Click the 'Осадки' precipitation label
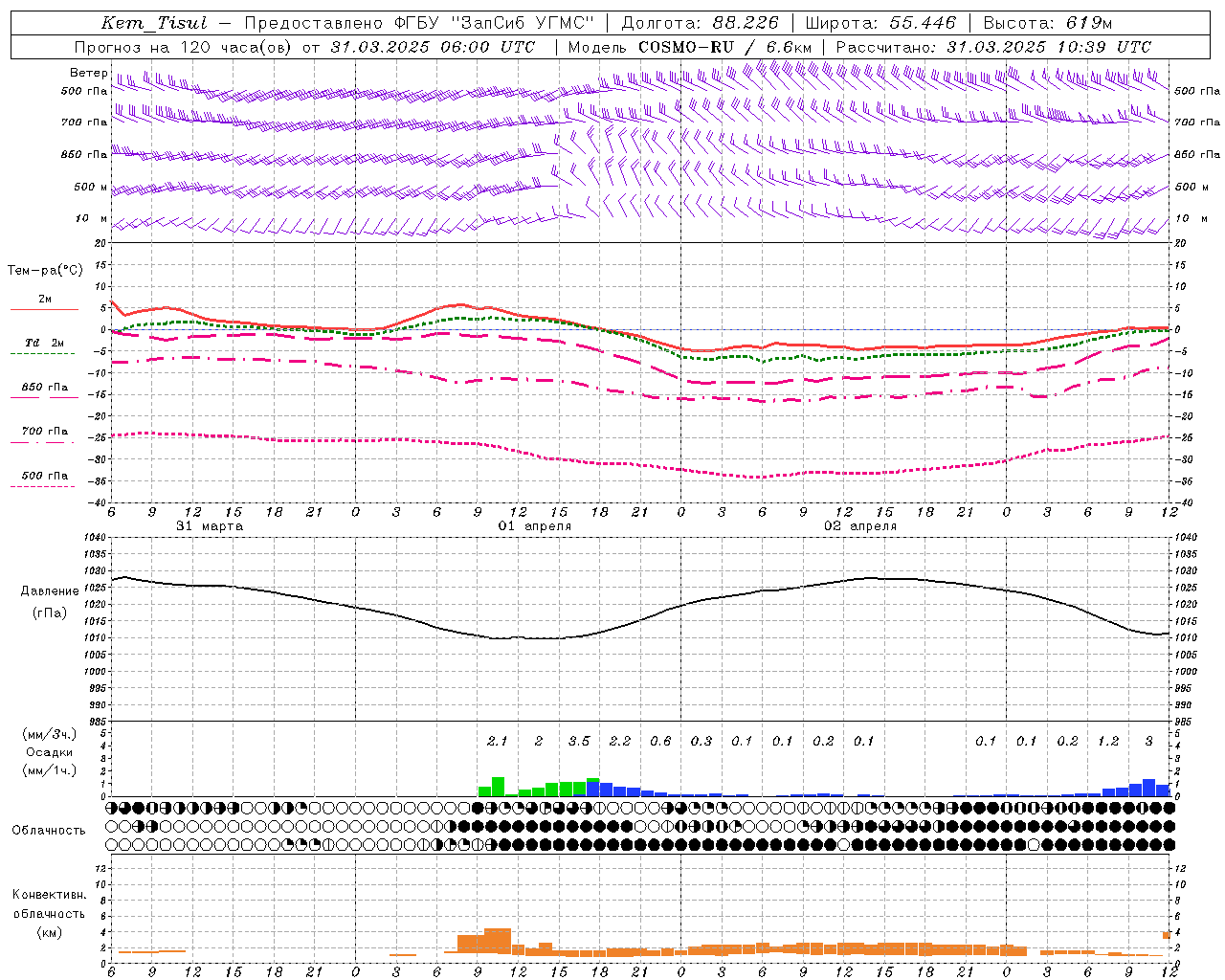Image resolution: width=1225 pixels, height=980 pixels. click(x=49, y=752)
